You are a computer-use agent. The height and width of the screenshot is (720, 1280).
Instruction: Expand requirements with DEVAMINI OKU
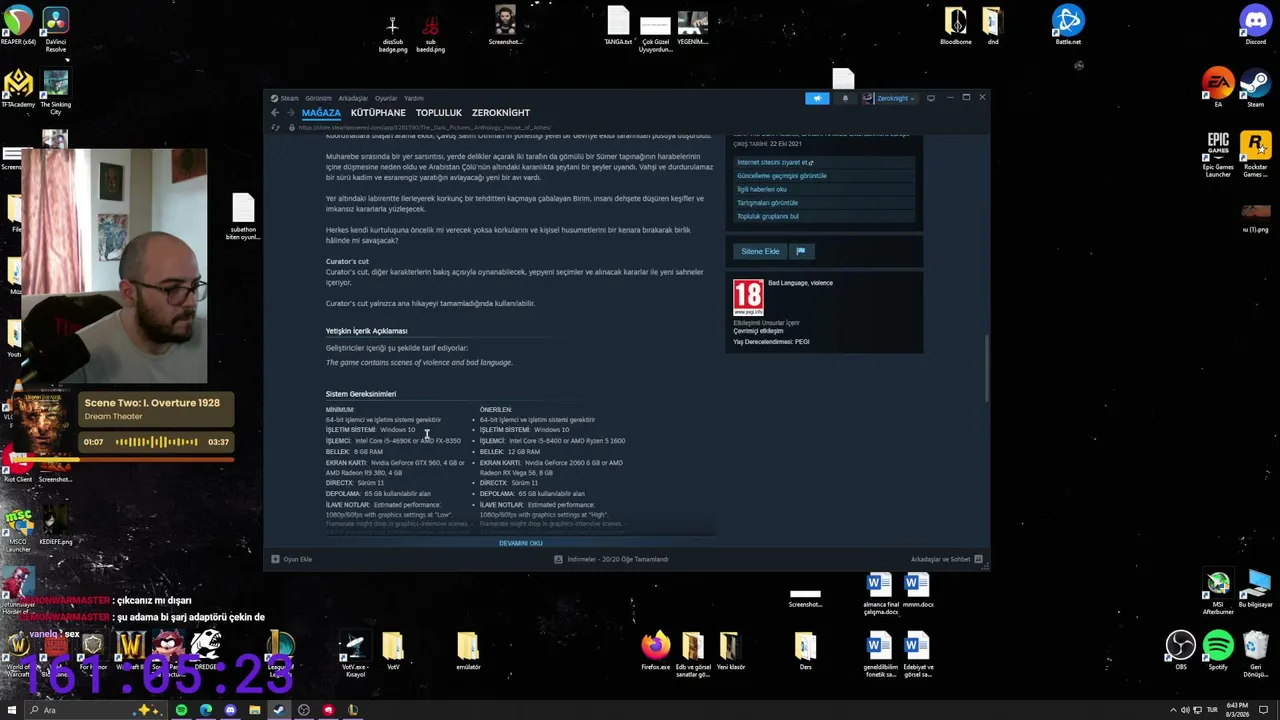pos(521,543)
